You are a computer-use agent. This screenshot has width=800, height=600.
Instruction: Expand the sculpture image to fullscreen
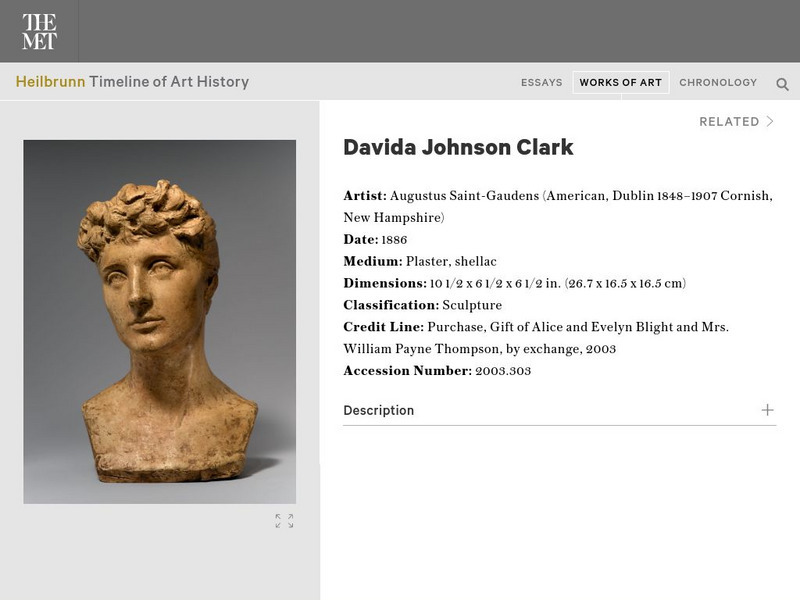284,521
